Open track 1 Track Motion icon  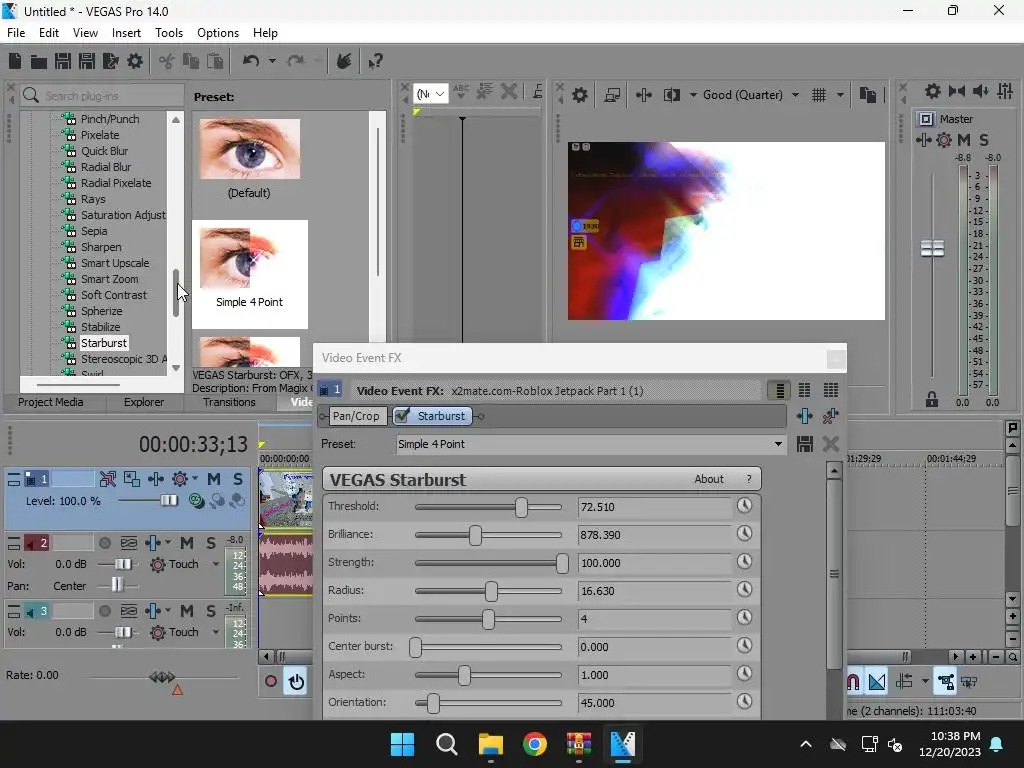[131, 479]
